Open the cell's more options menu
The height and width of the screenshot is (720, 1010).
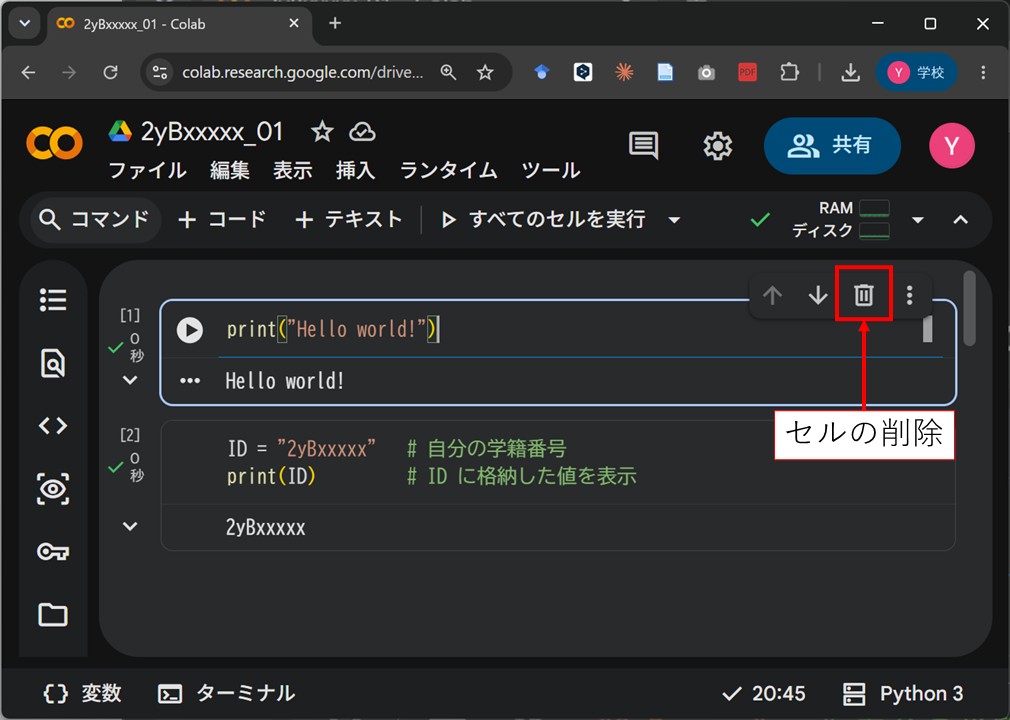[x=910, y=296]
